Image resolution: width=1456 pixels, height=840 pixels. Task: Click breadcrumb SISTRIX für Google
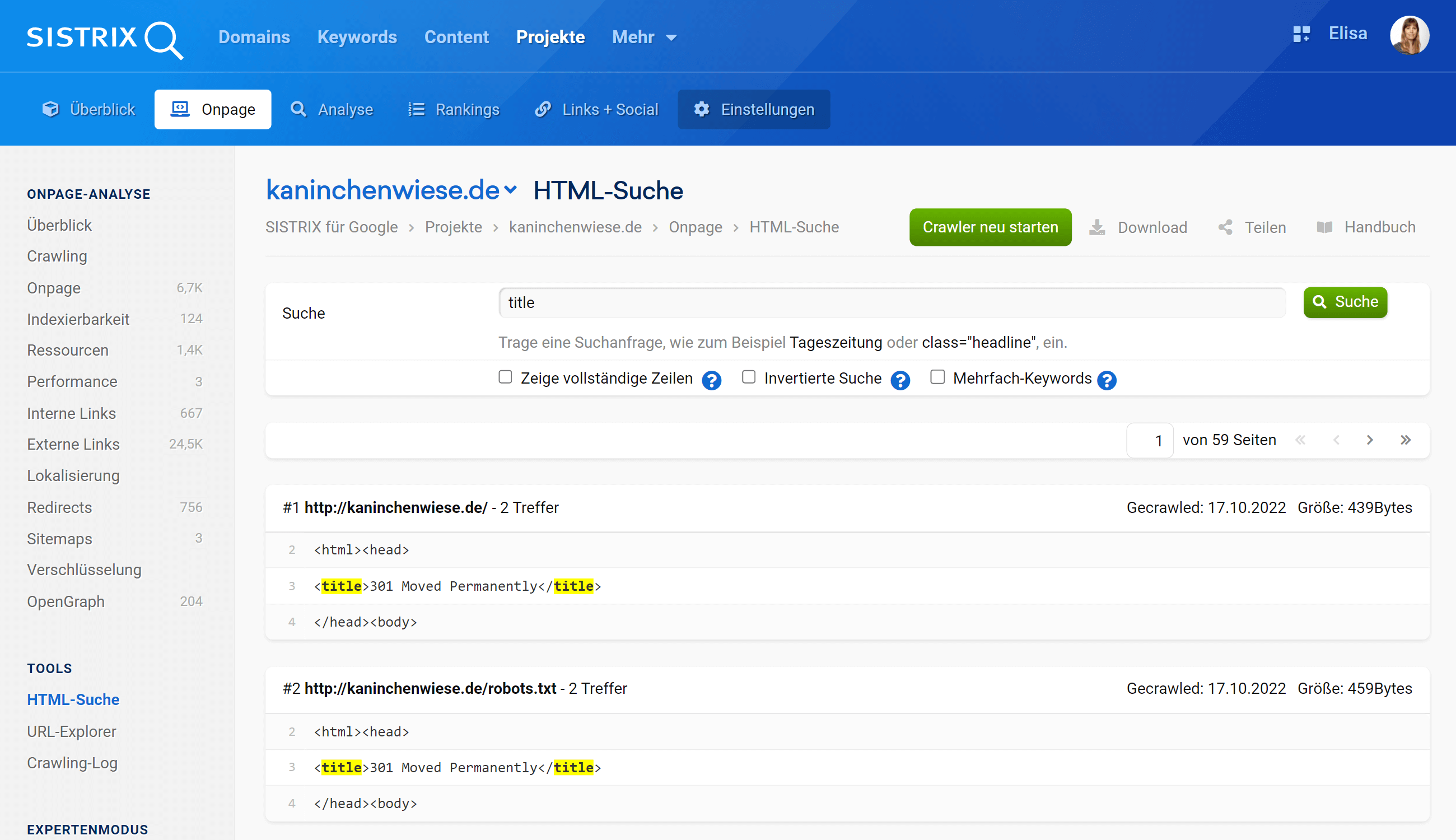tap(332, 227)
